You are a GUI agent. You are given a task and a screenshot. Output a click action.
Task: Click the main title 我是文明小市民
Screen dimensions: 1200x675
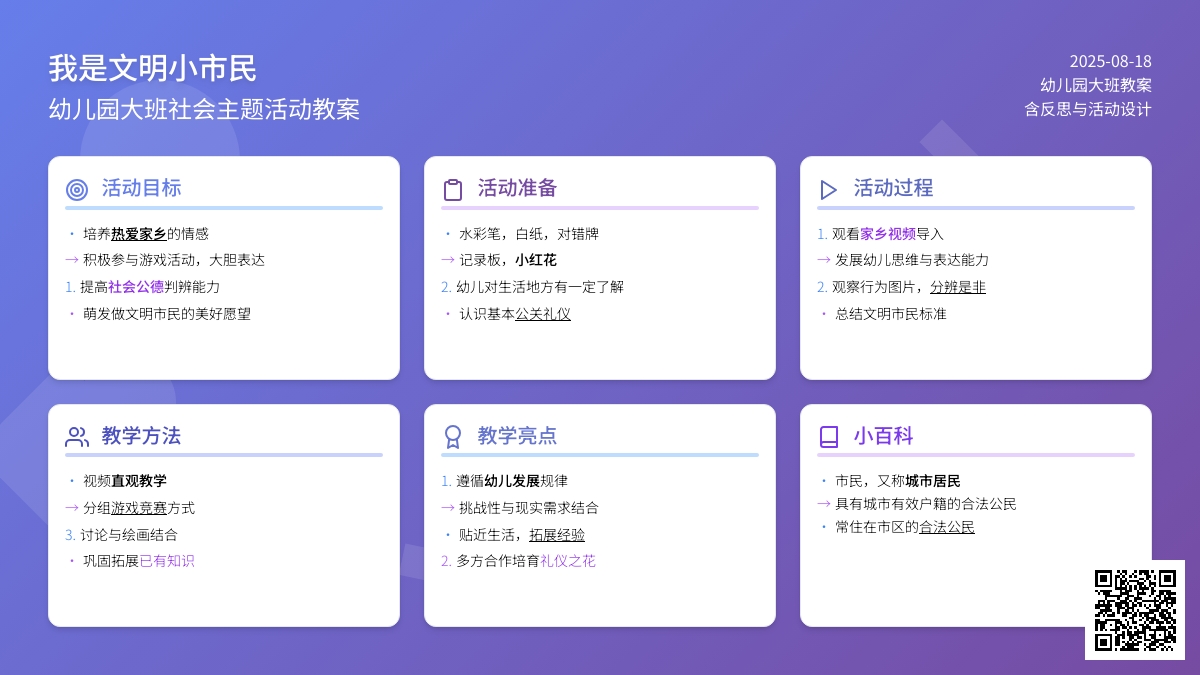153,68
